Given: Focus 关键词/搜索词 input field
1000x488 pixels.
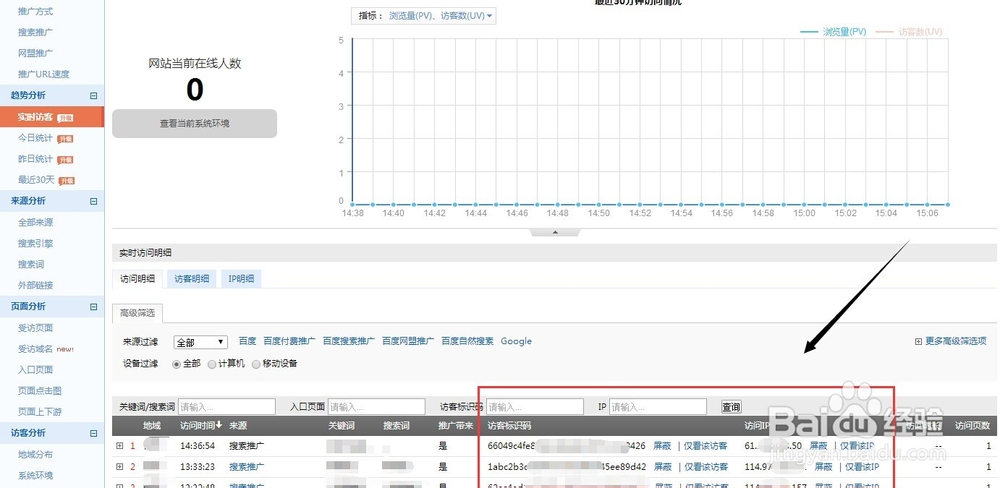Looking at the screenshot, I should 226,407.
